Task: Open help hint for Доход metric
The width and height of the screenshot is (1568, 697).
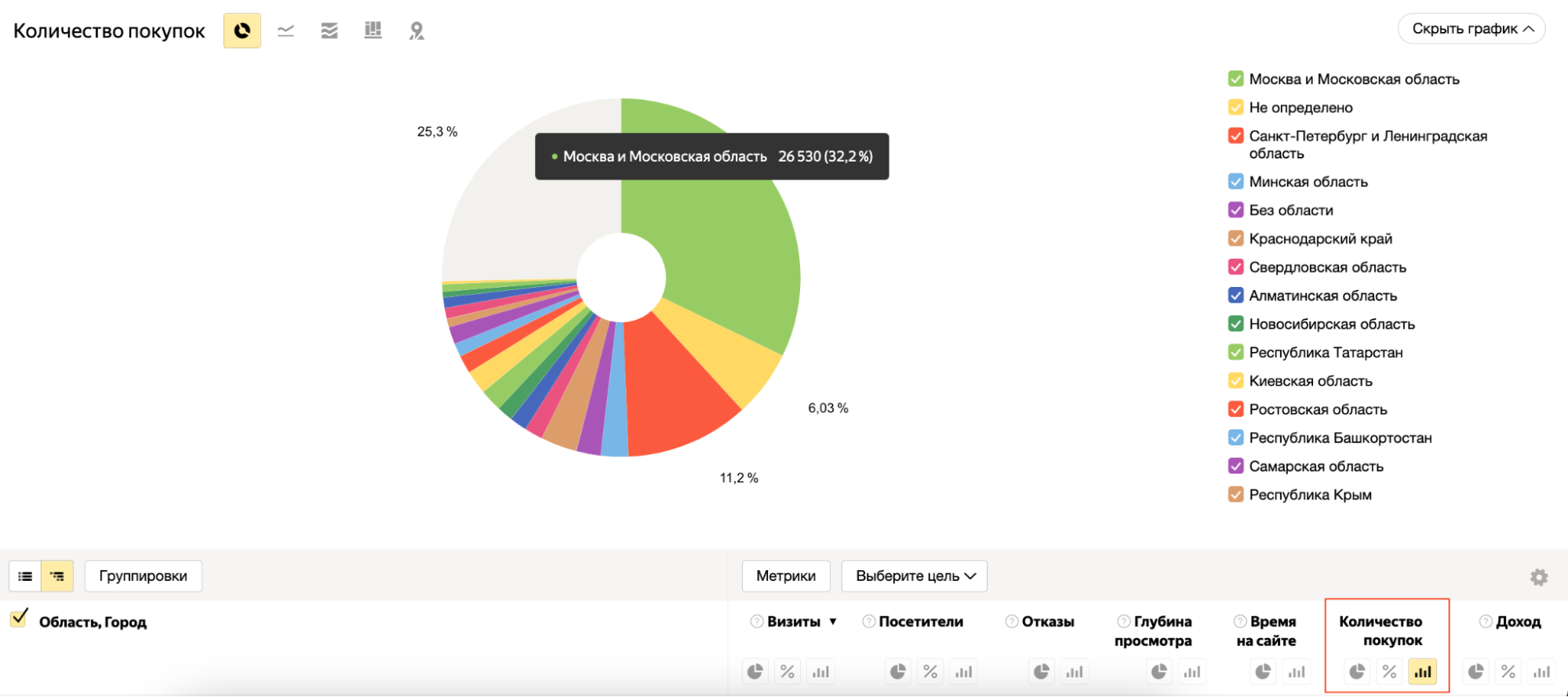Action: (x=1486, y=622)
